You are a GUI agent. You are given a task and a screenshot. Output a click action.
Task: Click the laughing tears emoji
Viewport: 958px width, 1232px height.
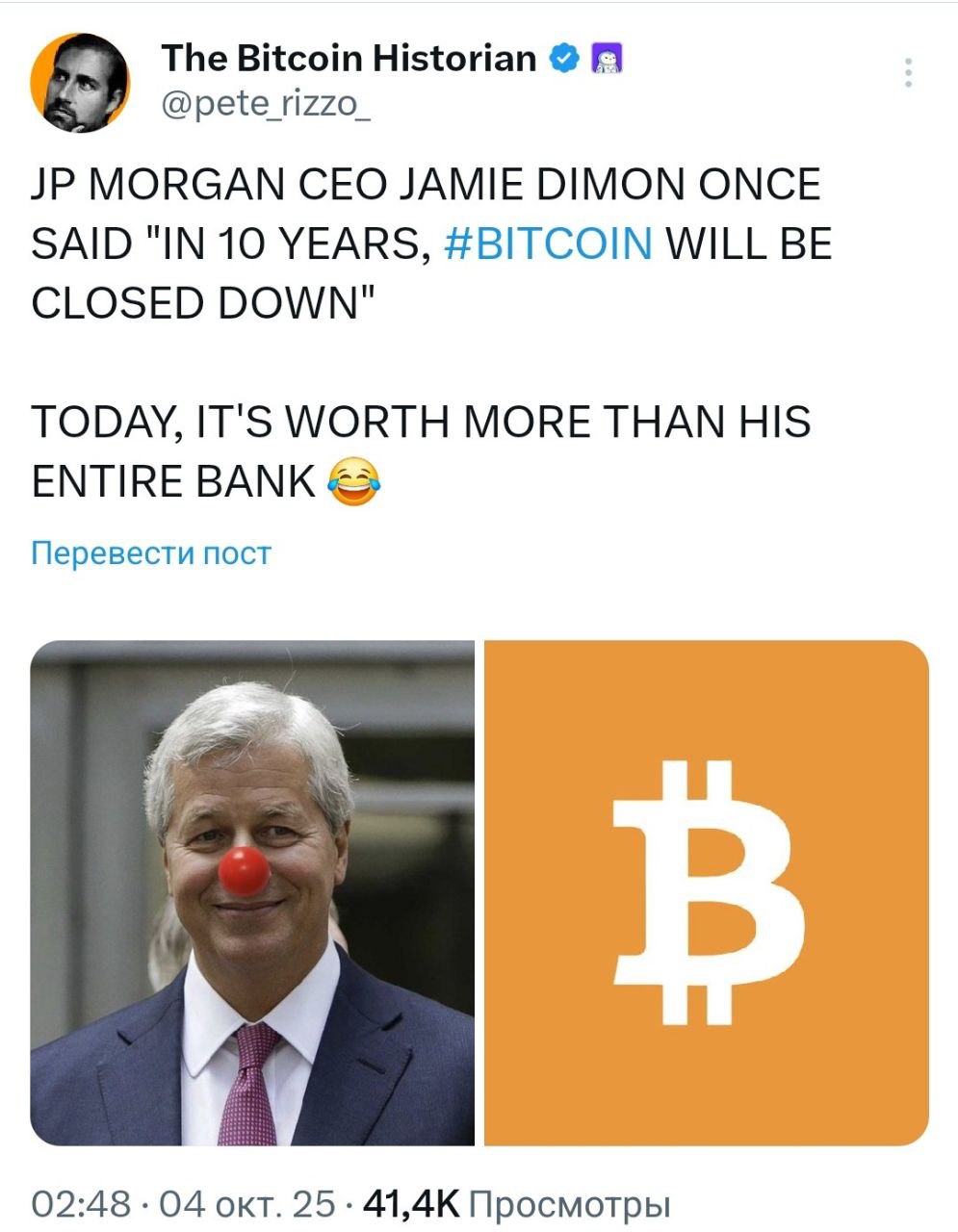click(354, 482)
